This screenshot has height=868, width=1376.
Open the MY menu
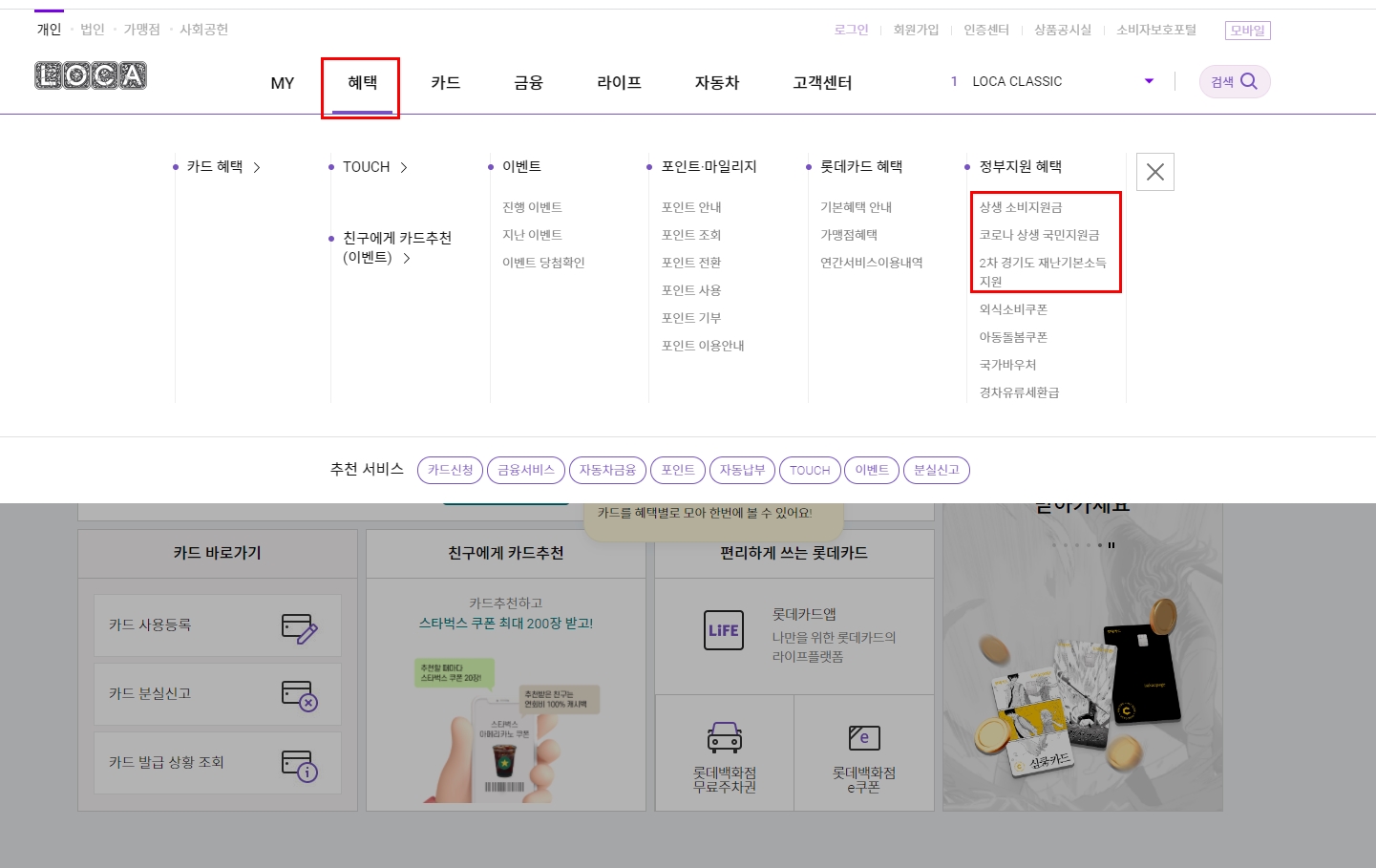click(x=283, y=83)
